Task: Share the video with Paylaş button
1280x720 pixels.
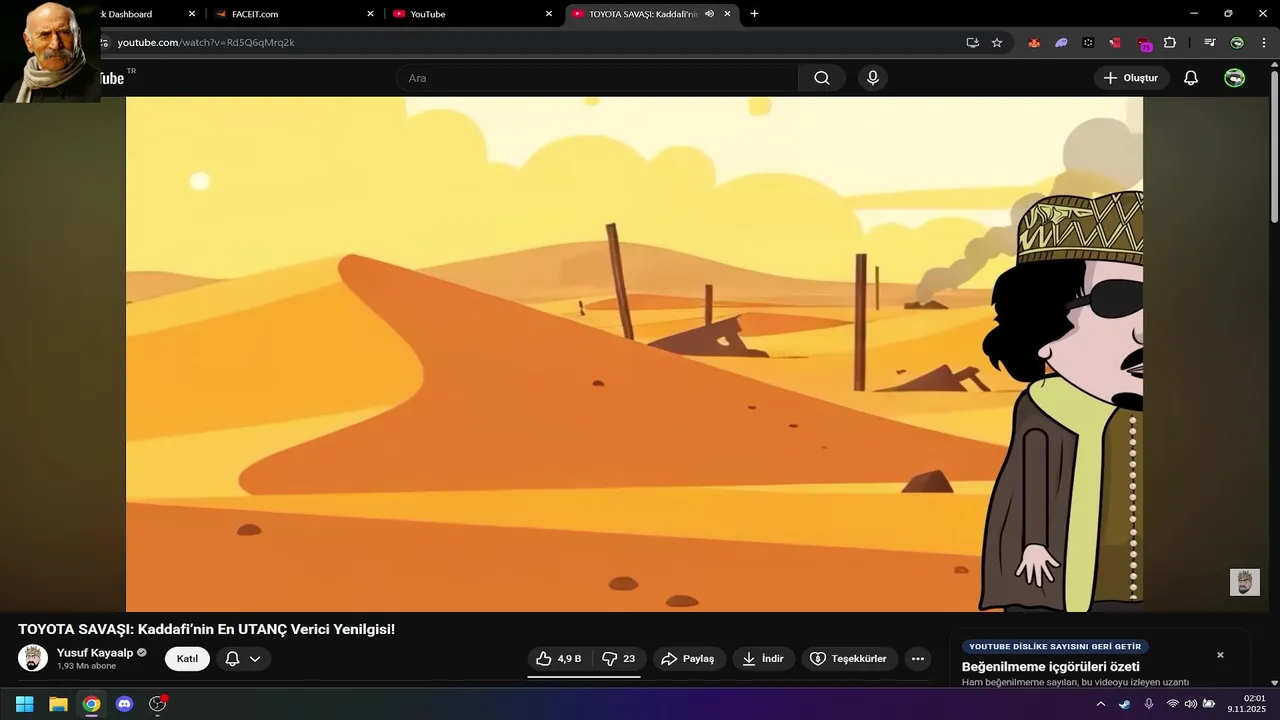Action: tap(689, 659)
